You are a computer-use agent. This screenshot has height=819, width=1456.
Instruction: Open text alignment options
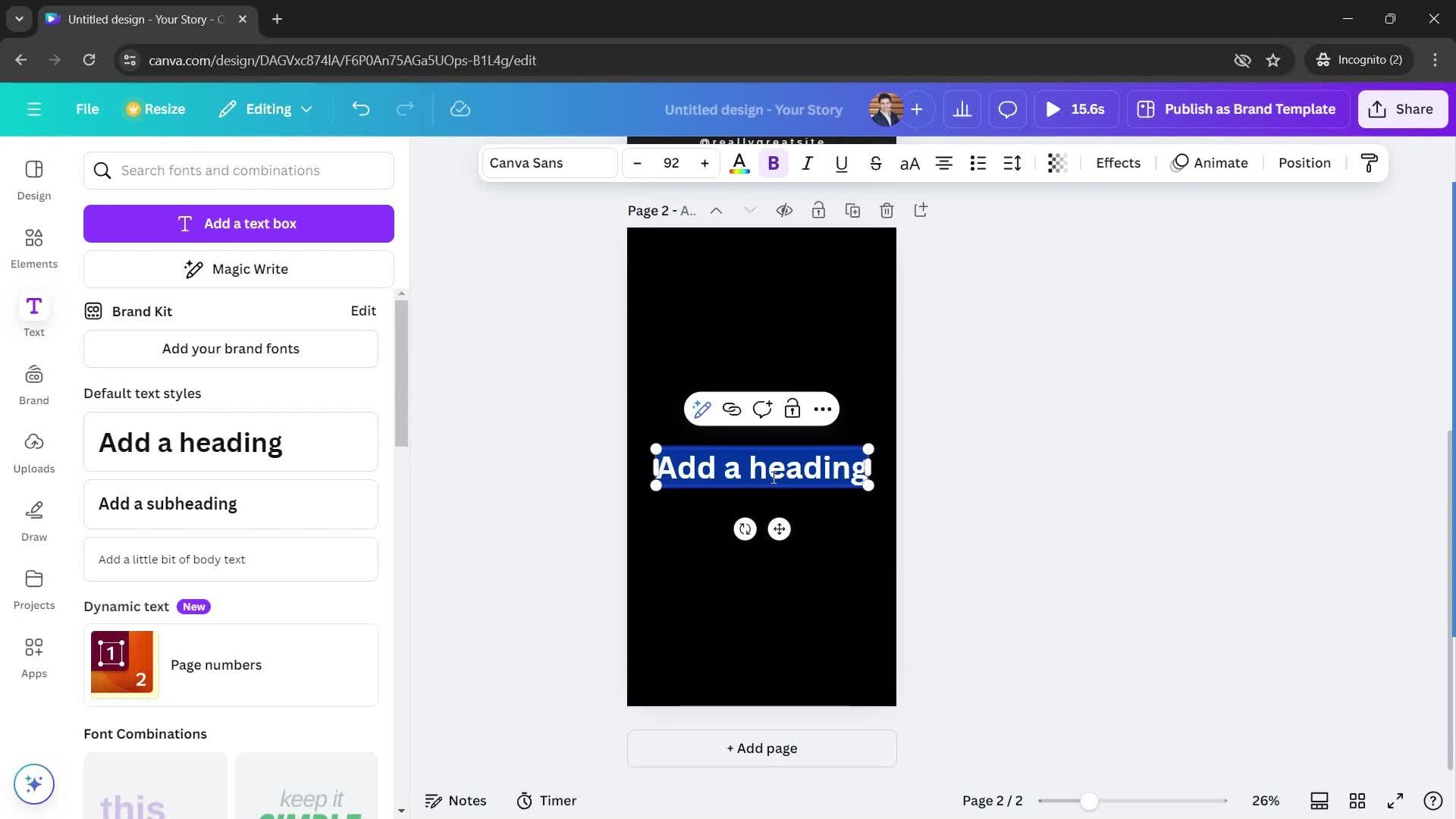click(944, 162)
